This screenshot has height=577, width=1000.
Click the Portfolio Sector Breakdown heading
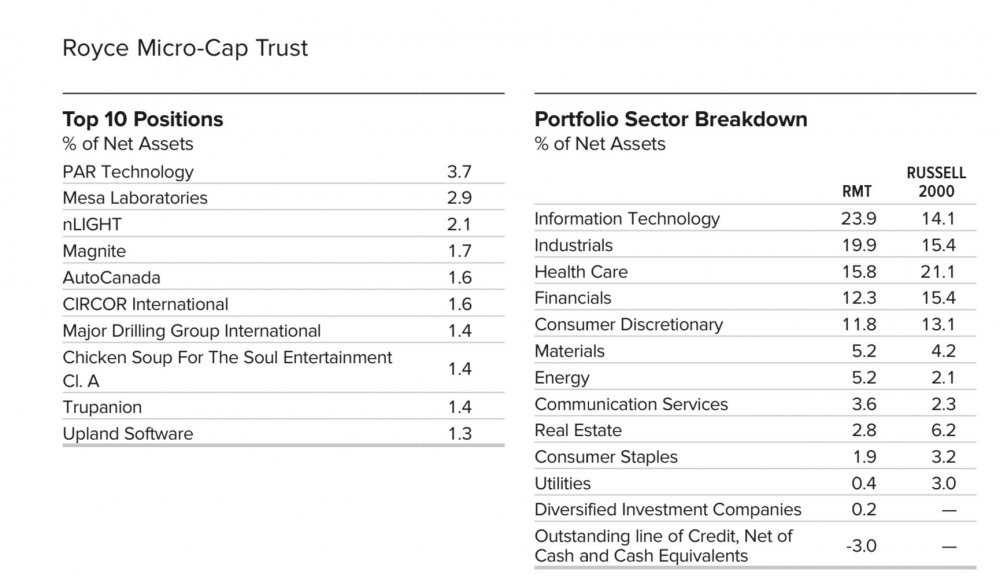coord(671,119)
